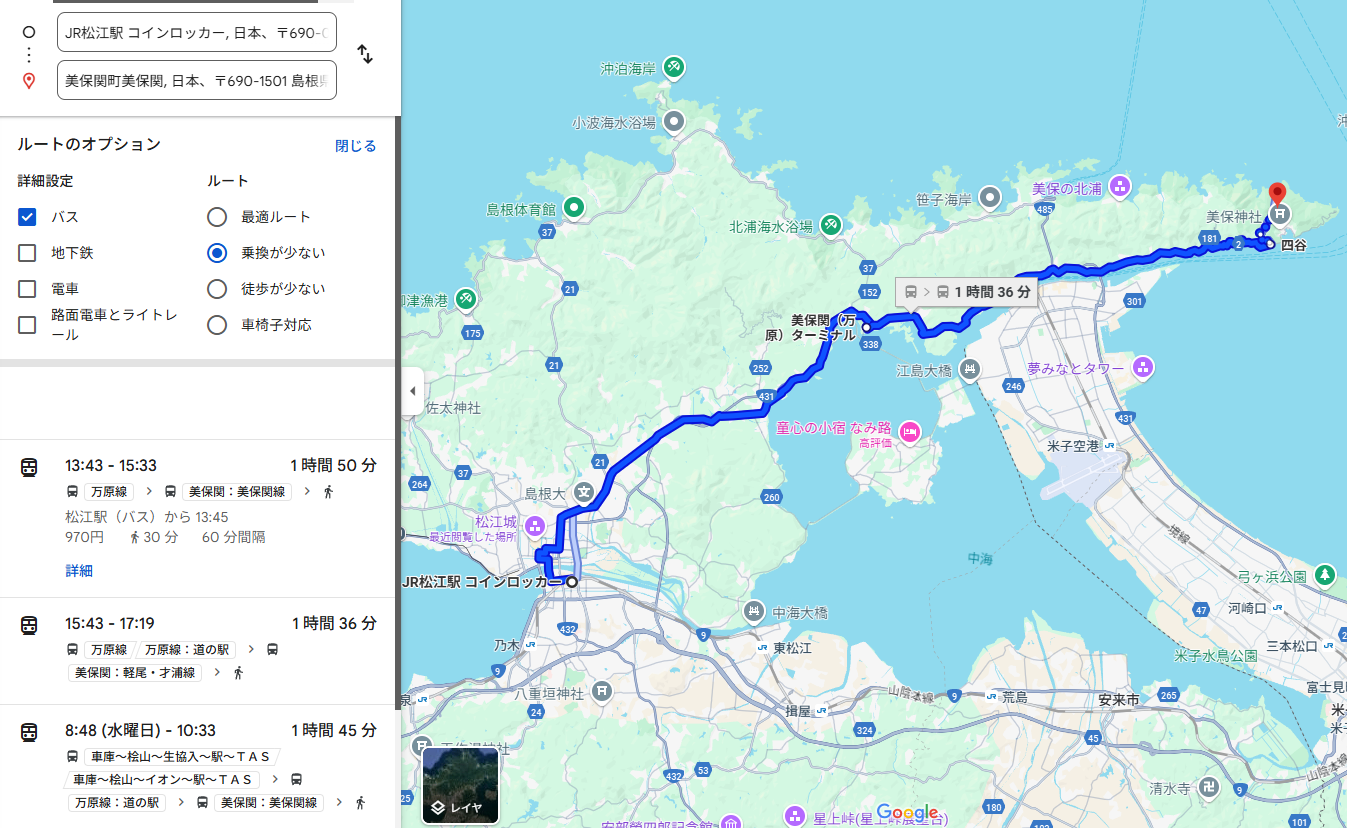
Task: Click the 松江城 castle purple marker
Action: [535, 525]
